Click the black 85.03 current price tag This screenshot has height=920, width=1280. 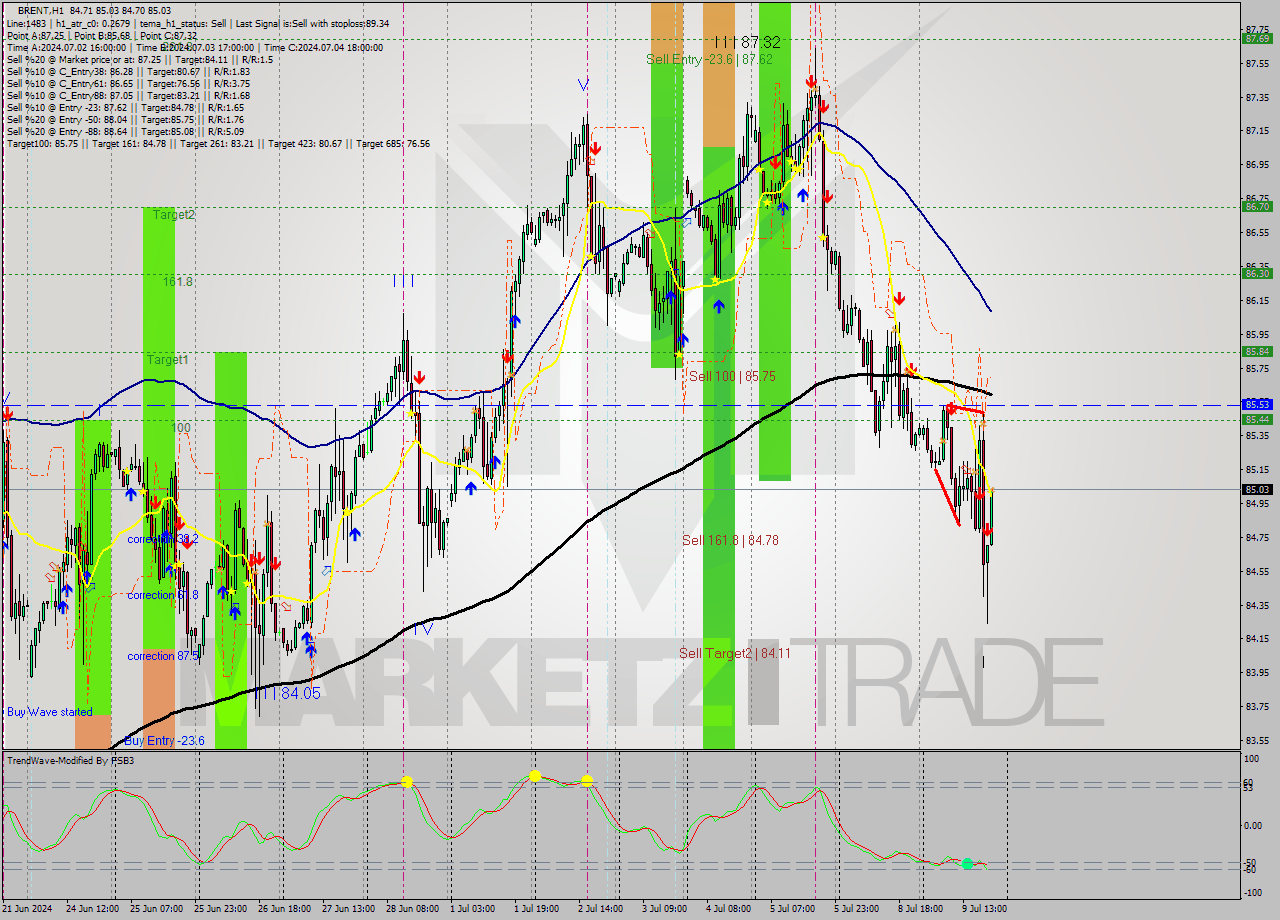click(1257, 489)
